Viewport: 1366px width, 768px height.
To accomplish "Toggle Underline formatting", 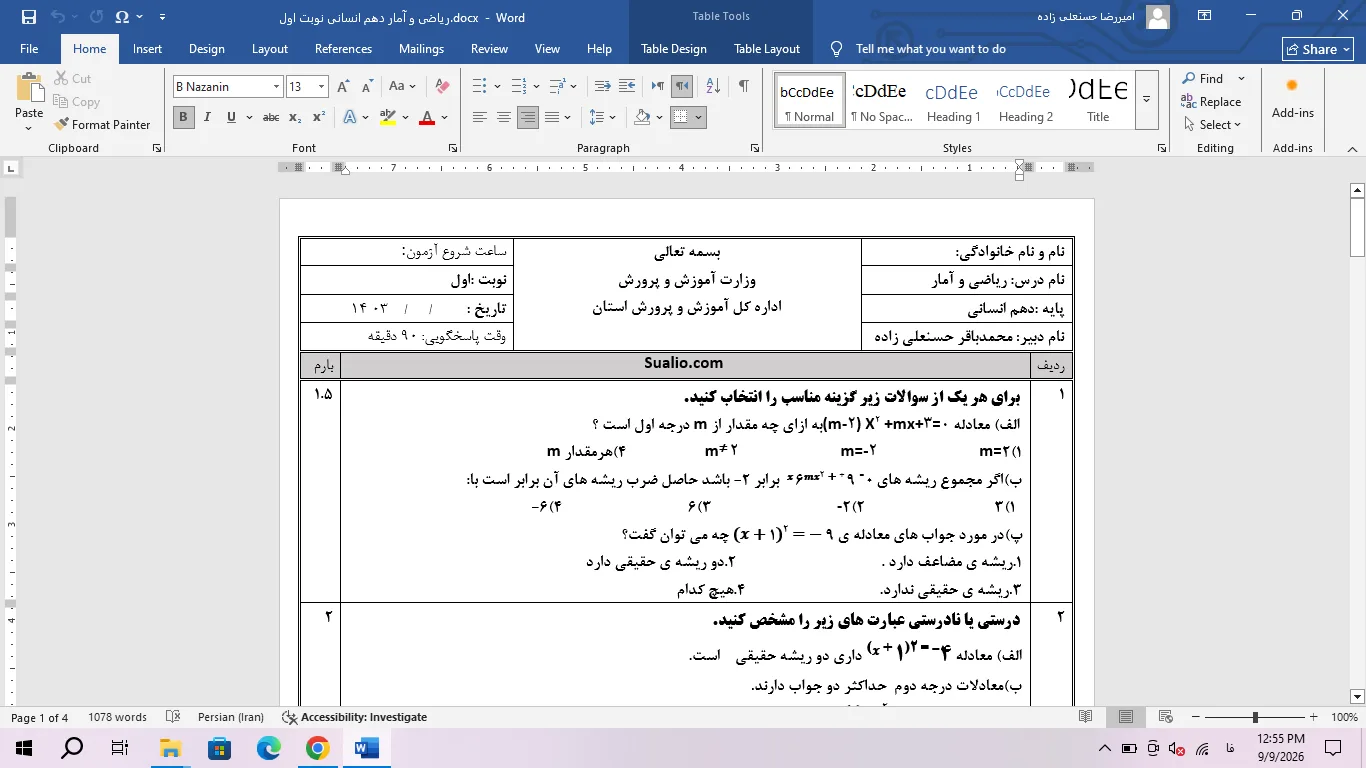I will 231,117.
